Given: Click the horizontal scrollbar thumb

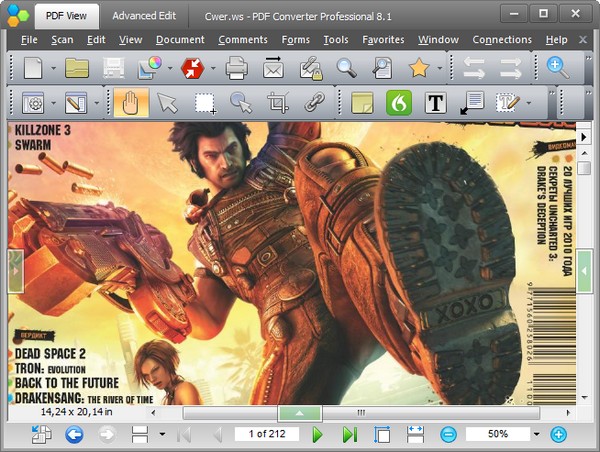Looking at the screenshot, I should pos(361,413).
